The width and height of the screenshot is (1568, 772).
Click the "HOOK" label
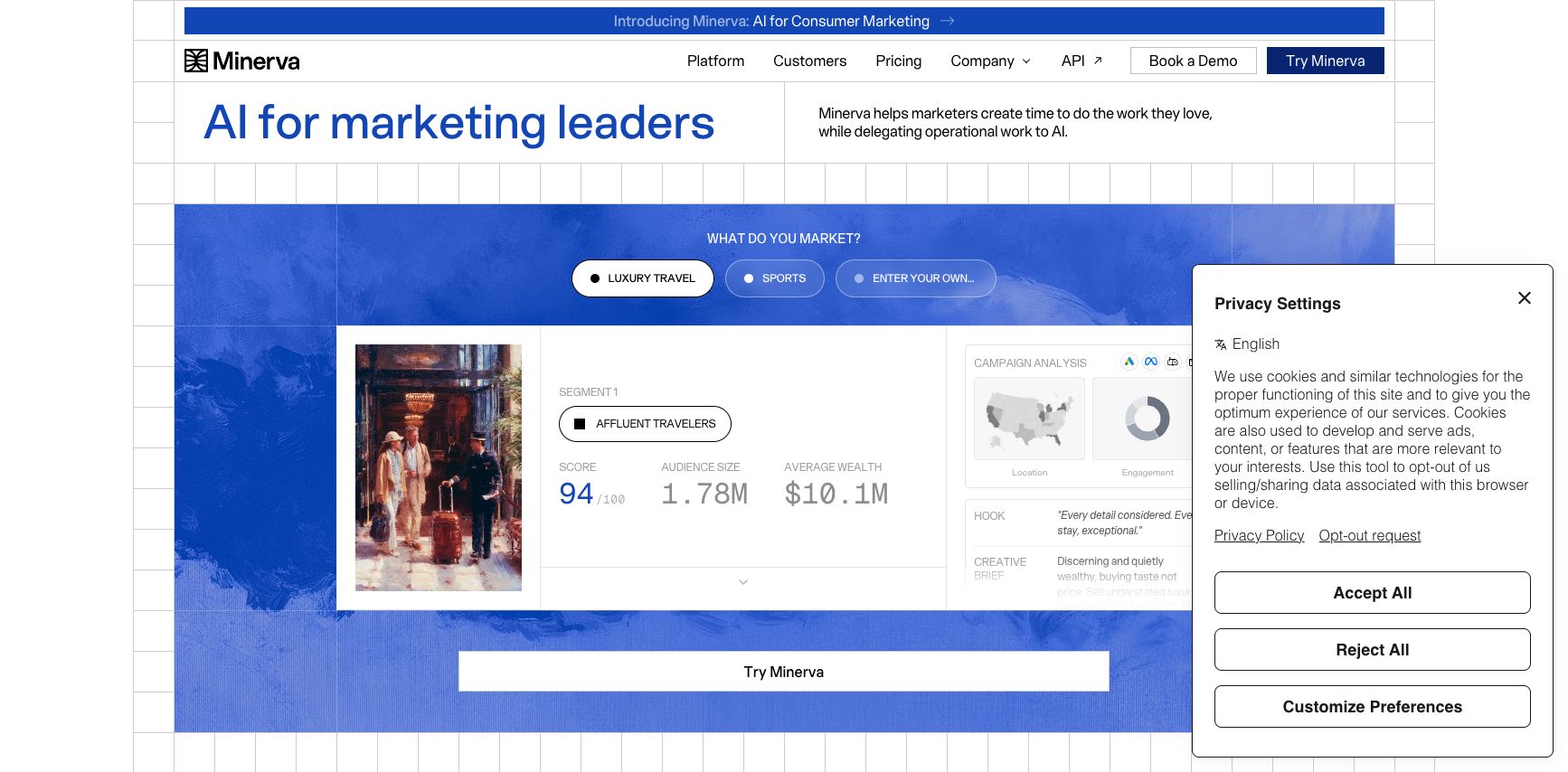click(x=989, y=516)
